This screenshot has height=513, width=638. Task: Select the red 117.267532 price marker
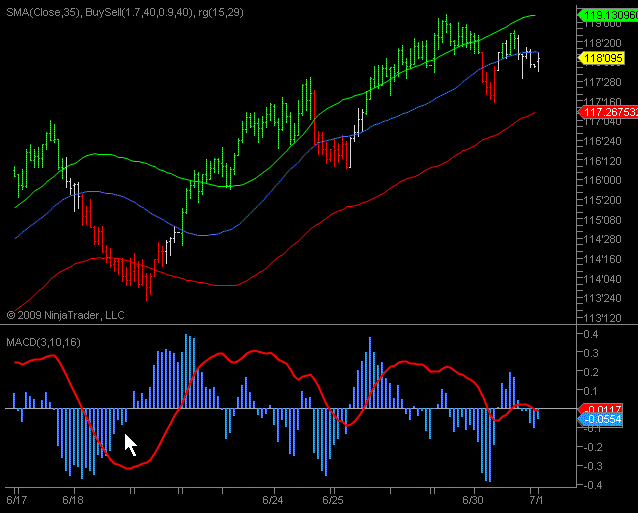pos(608,113)
